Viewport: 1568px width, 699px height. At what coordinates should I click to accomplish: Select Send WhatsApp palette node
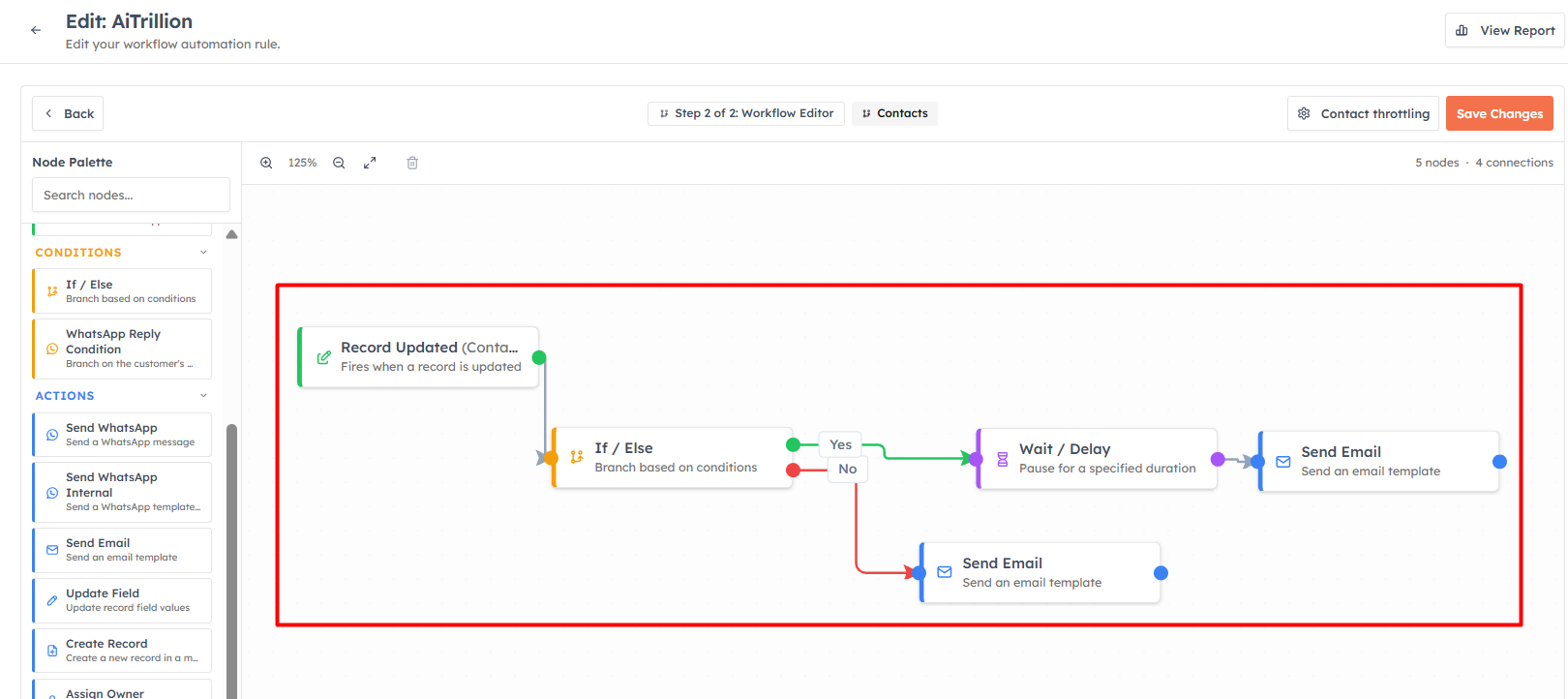tap(122, 435)
